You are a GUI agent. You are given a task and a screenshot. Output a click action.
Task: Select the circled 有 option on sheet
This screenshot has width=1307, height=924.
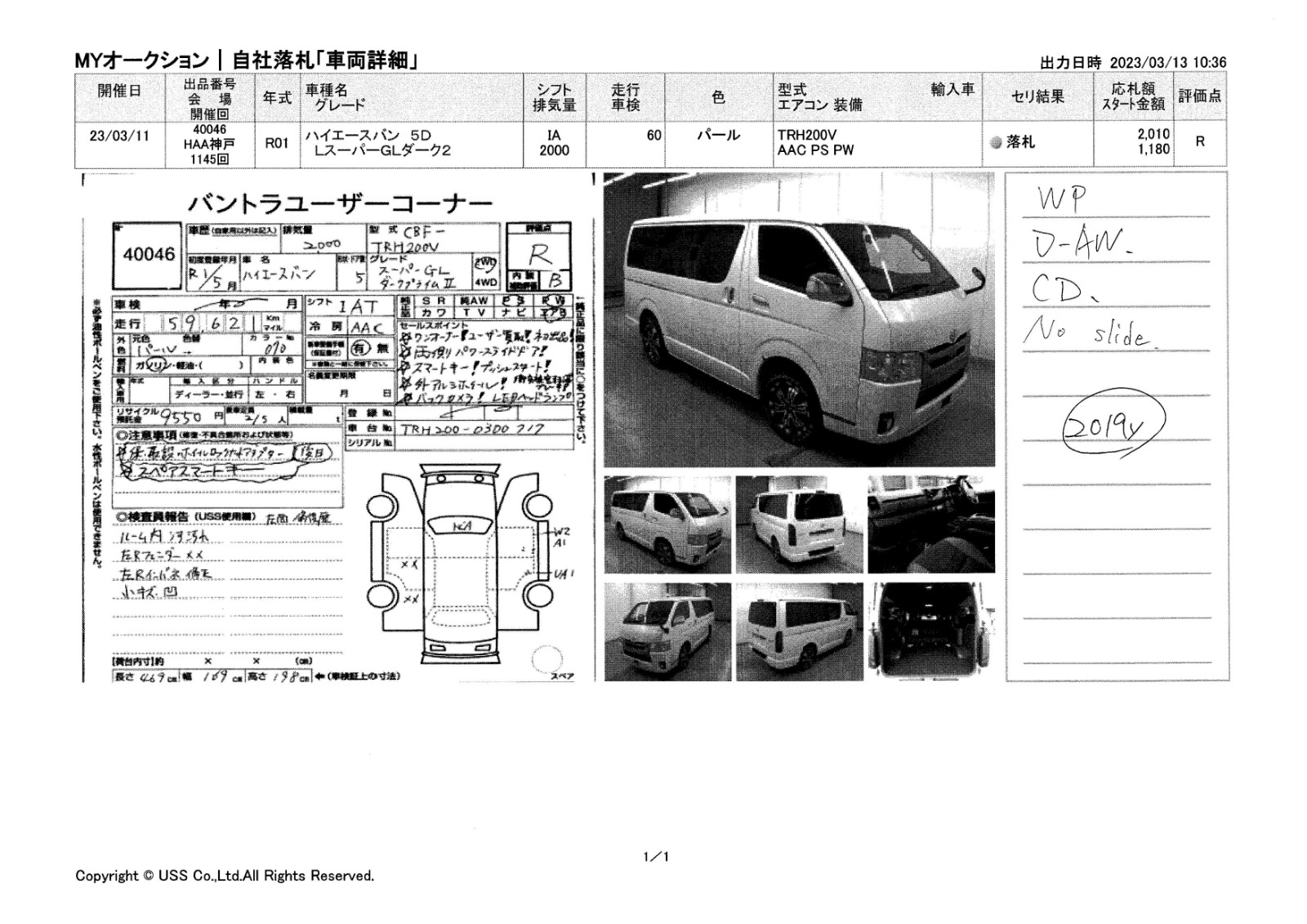click(360, 349)
